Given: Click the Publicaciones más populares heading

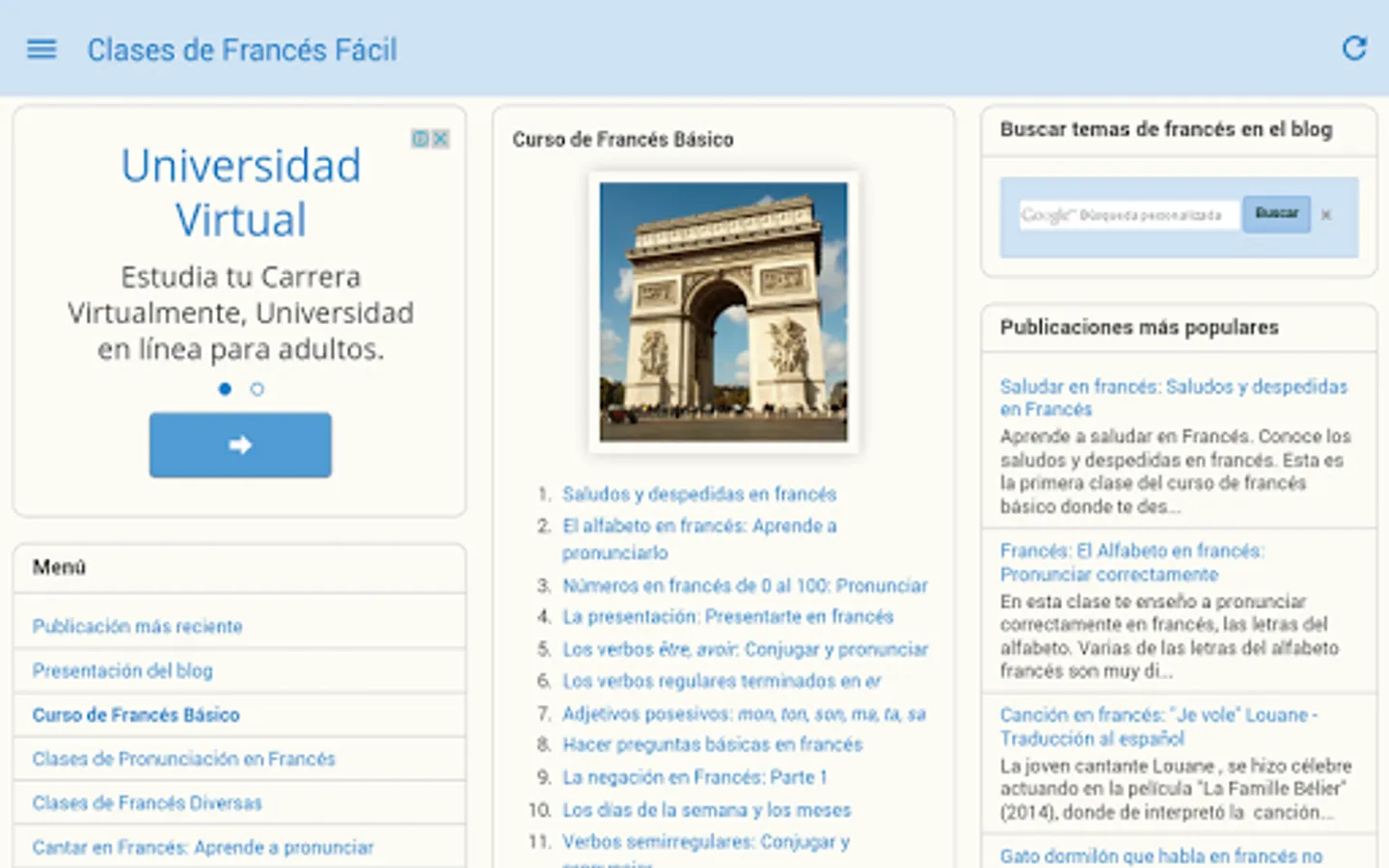Looking at the screenshot, I should tap(1139, 327).
